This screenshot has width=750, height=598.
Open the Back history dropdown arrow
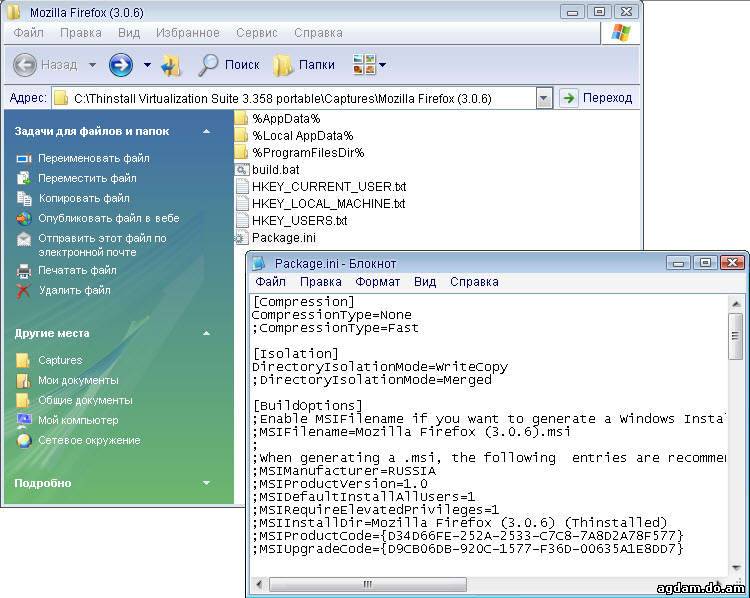click(92, 65)
